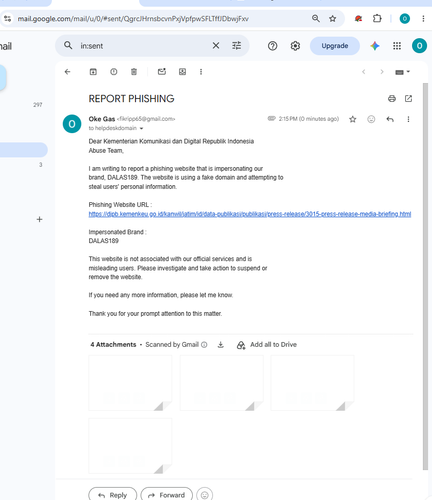Click the Upgrade button
The height and width of the screenshot is (500, 432).
pos(335,46)
